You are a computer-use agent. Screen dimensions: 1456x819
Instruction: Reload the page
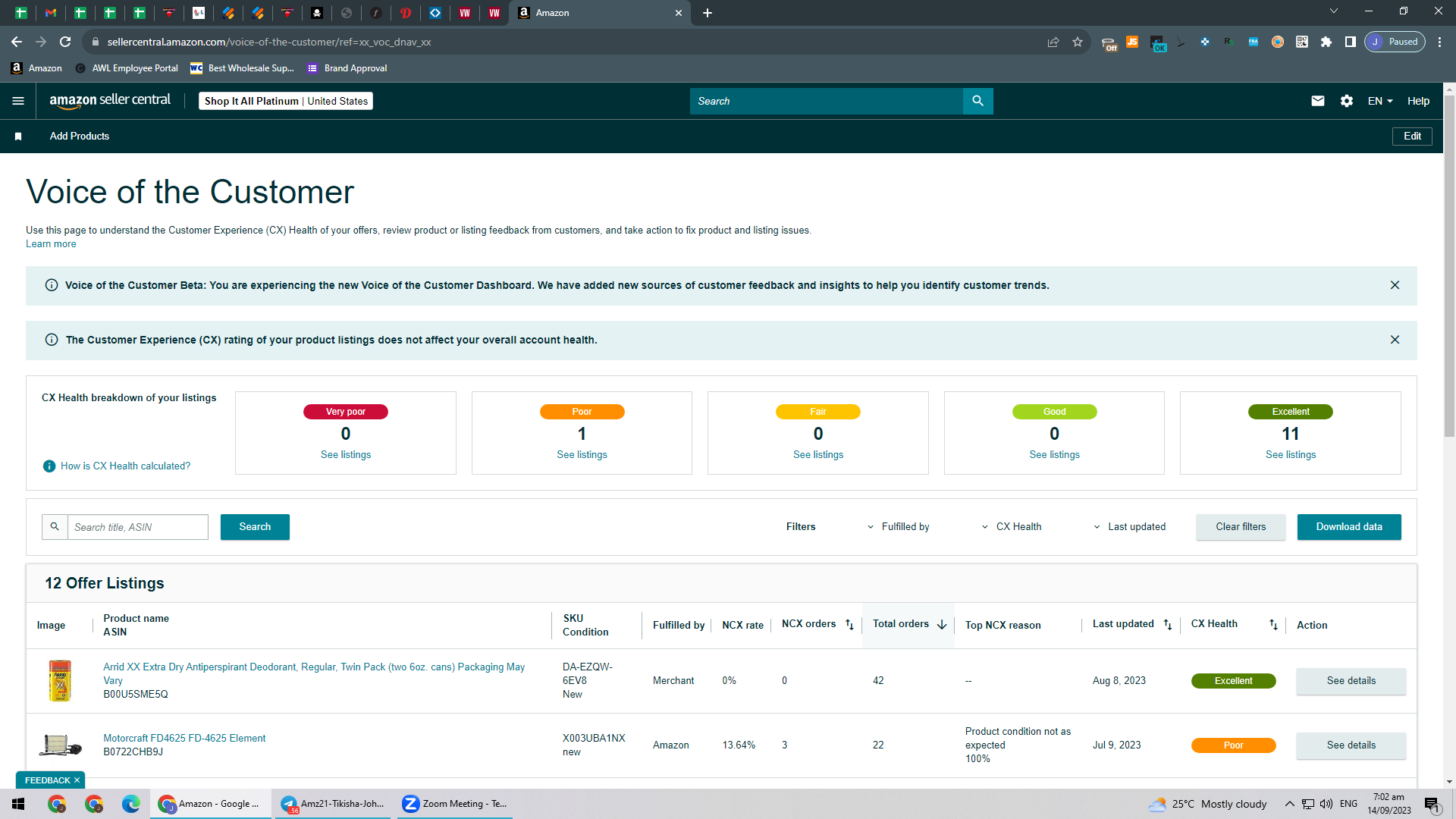pos(65,42)
